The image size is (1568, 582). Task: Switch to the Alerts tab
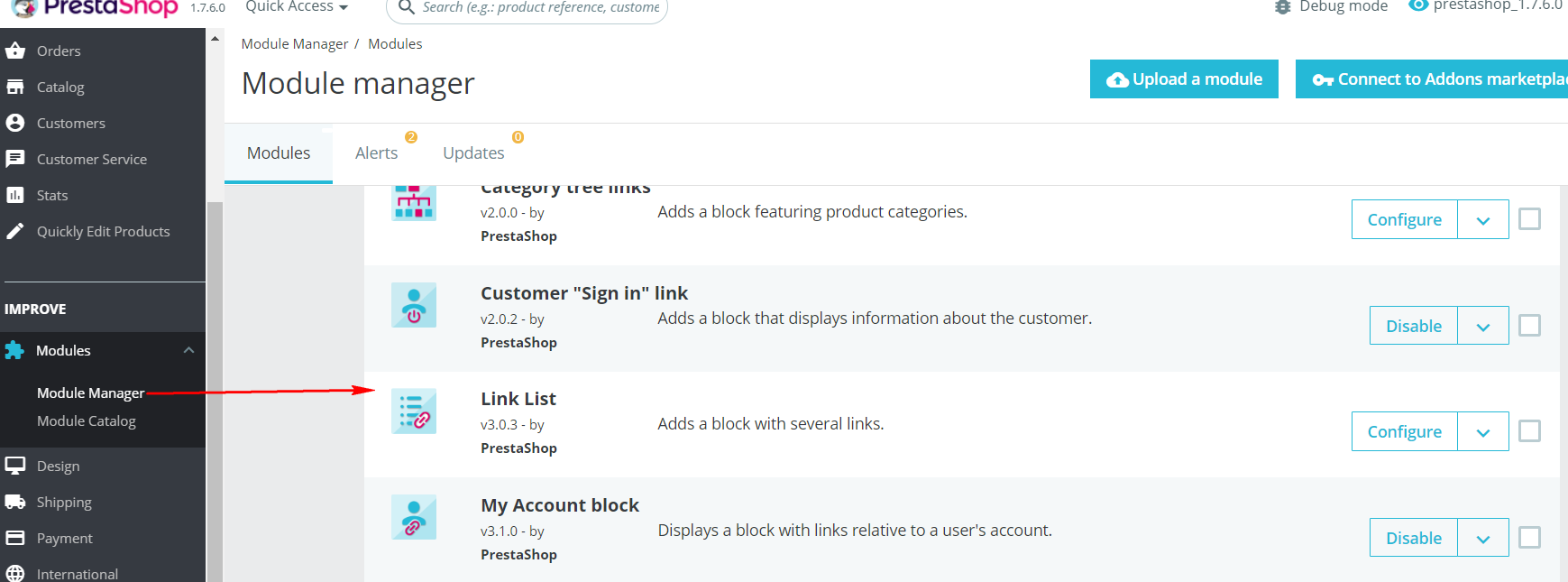(376, 153)
